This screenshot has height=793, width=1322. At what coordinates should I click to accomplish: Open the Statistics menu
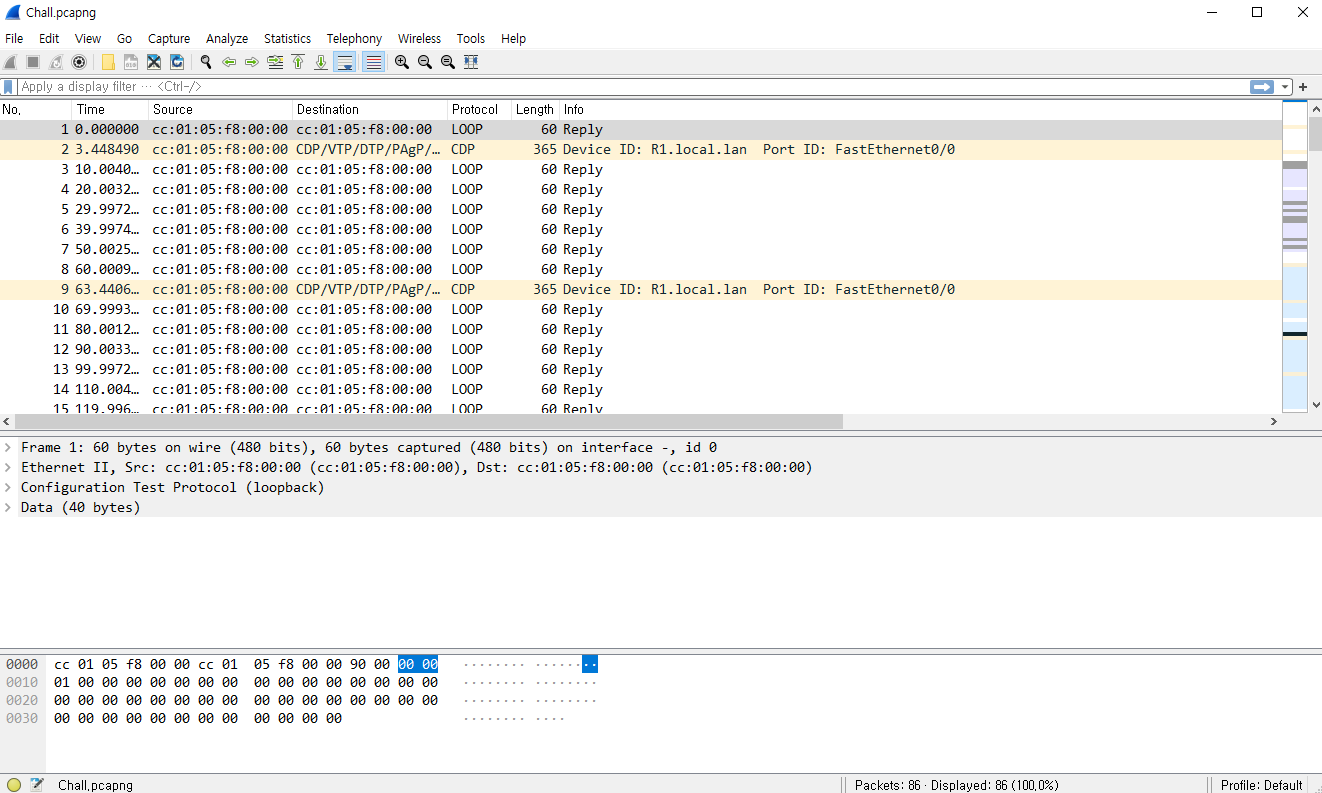(x=287, y=38)
